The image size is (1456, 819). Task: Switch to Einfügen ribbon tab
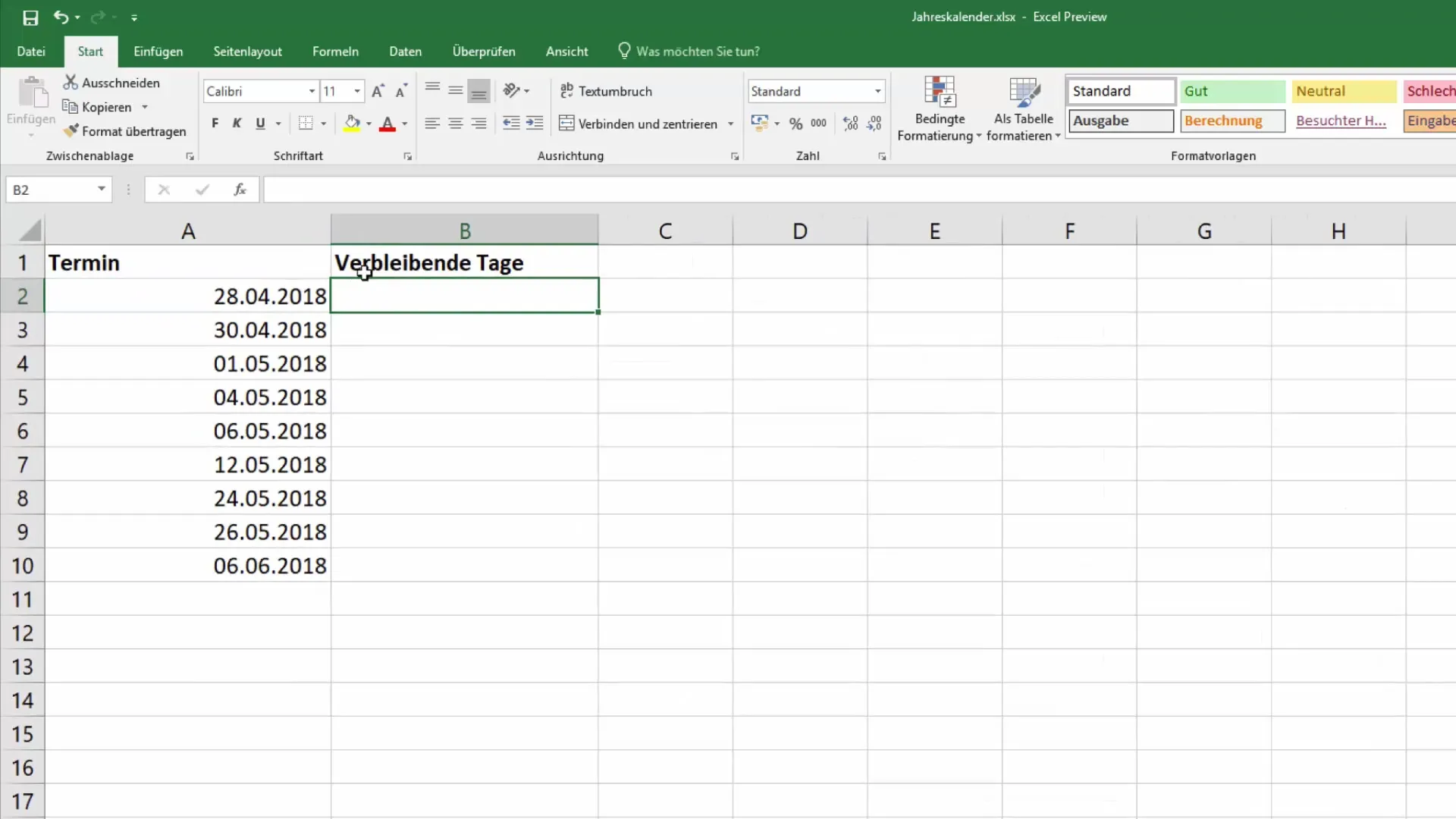pyautogui.click(x=158, y=52)
